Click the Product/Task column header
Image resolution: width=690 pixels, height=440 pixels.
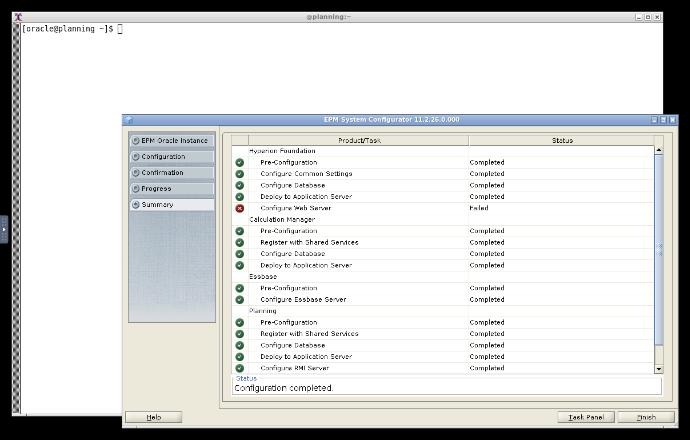click(x=359, y=140)
